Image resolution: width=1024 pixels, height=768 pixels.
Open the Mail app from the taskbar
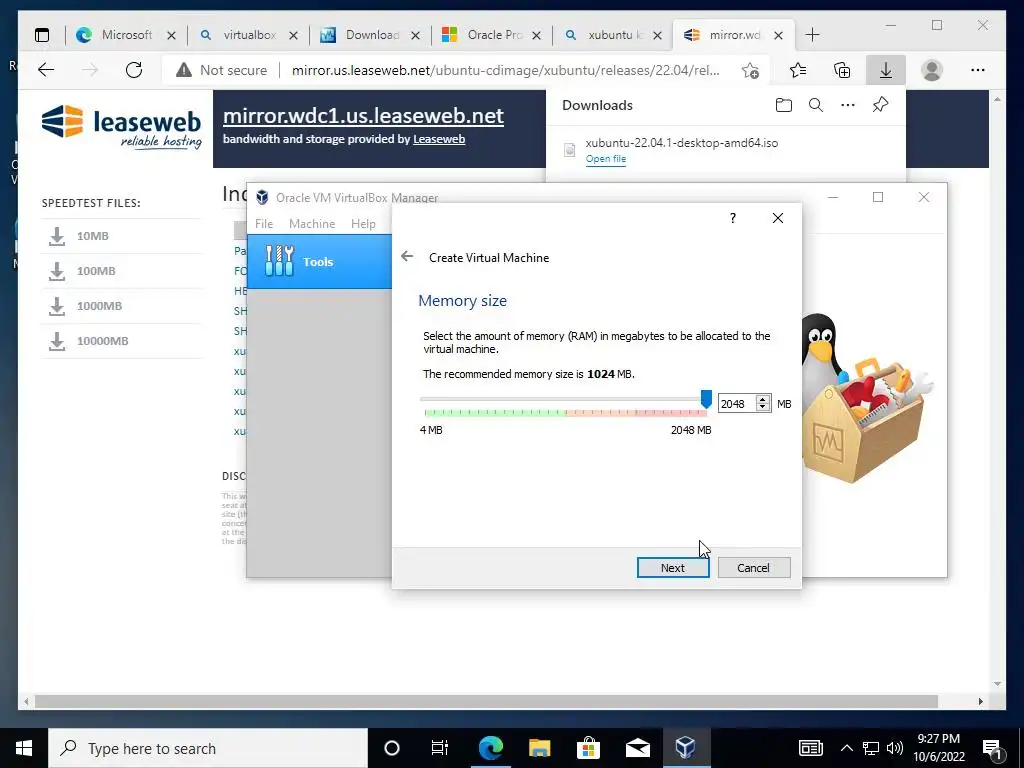click(x=637, y=748)
